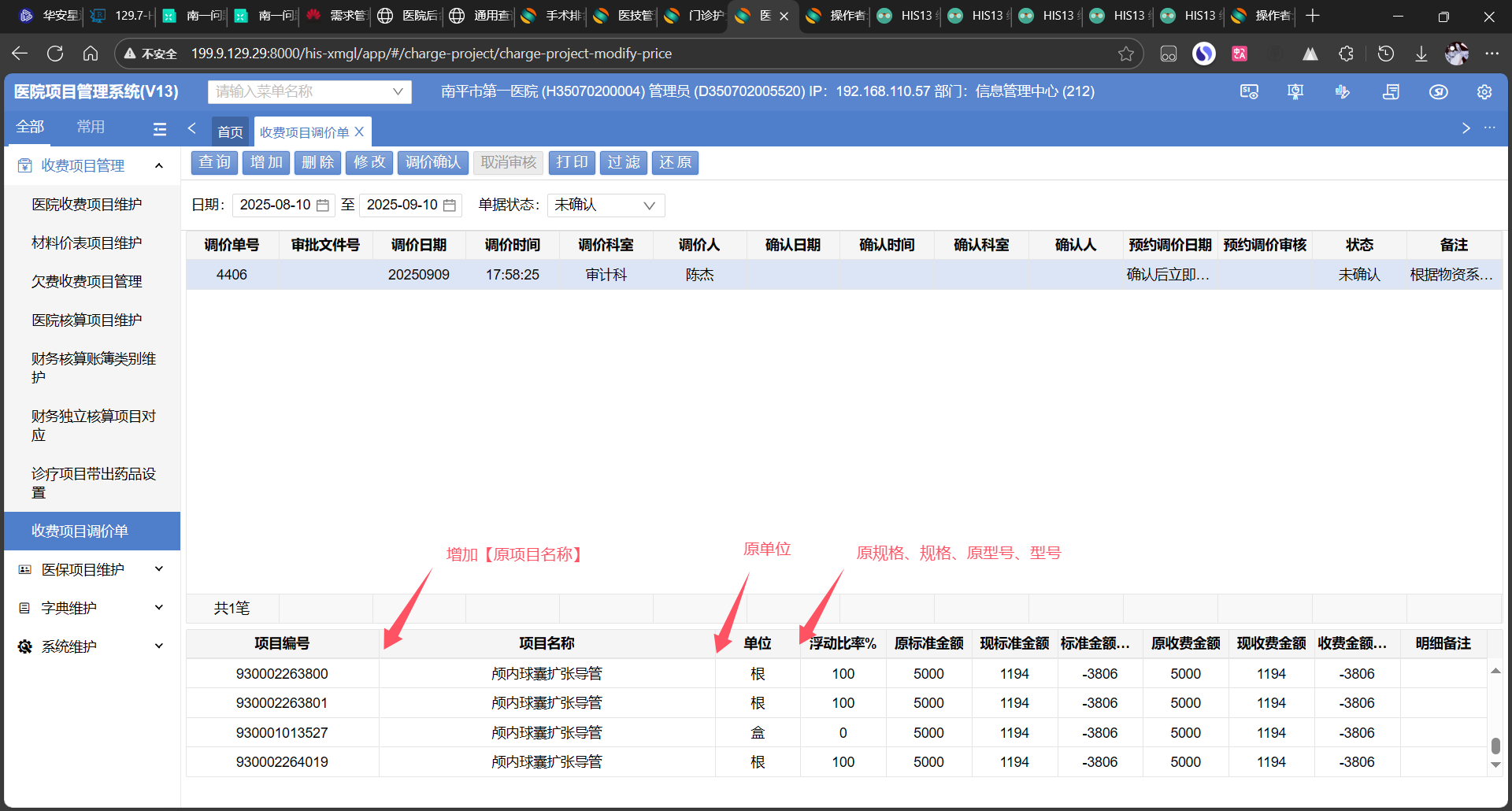Screen dimensions: 1512x811
Task: Go back to the previous browser page
Action: (x=20, y=54)
